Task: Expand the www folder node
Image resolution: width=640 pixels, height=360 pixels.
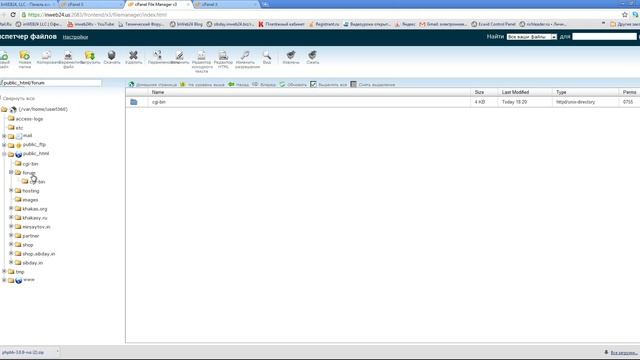Action: (4, 280)
